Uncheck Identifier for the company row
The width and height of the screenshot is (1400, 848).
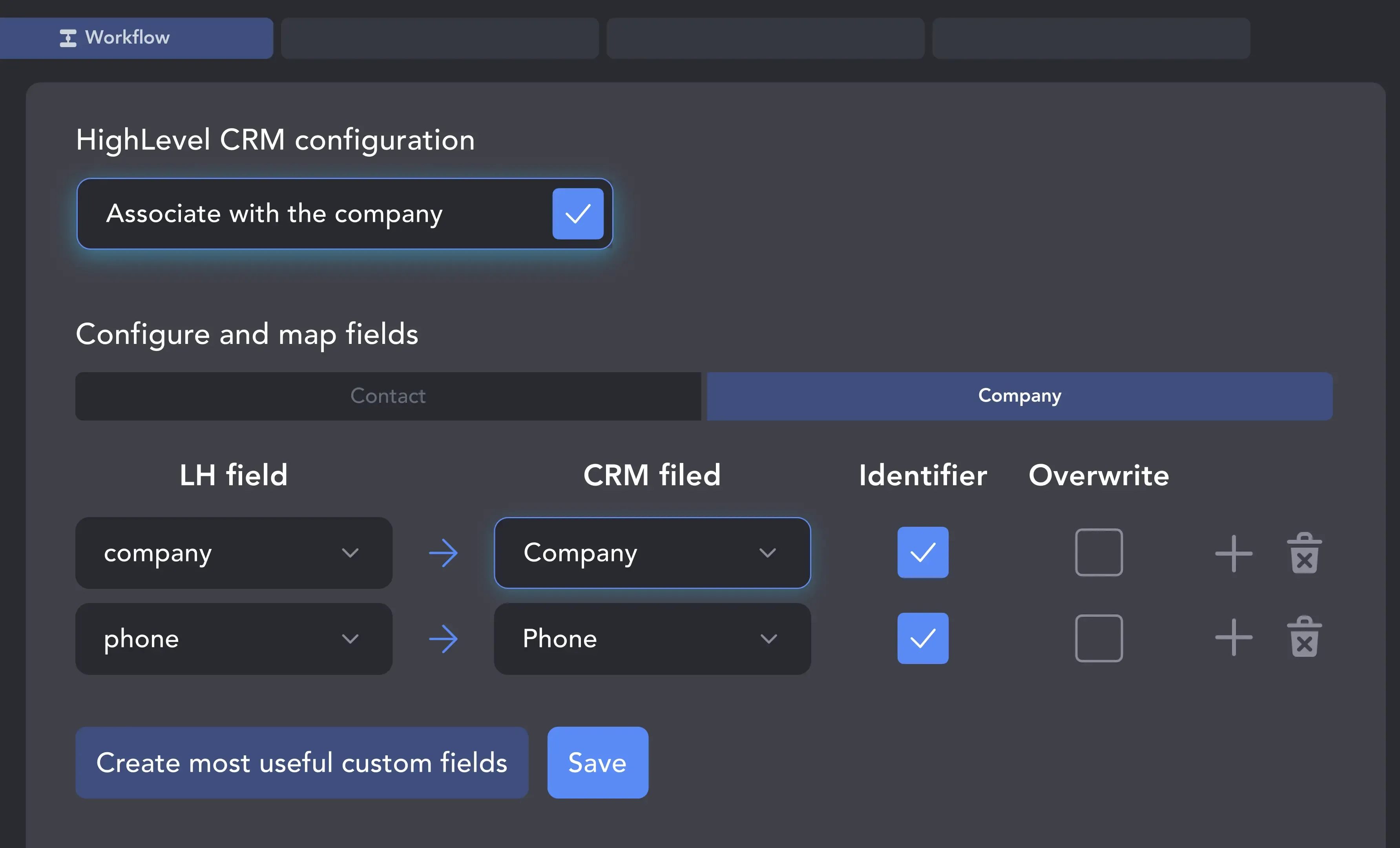(x=923, y=552)
